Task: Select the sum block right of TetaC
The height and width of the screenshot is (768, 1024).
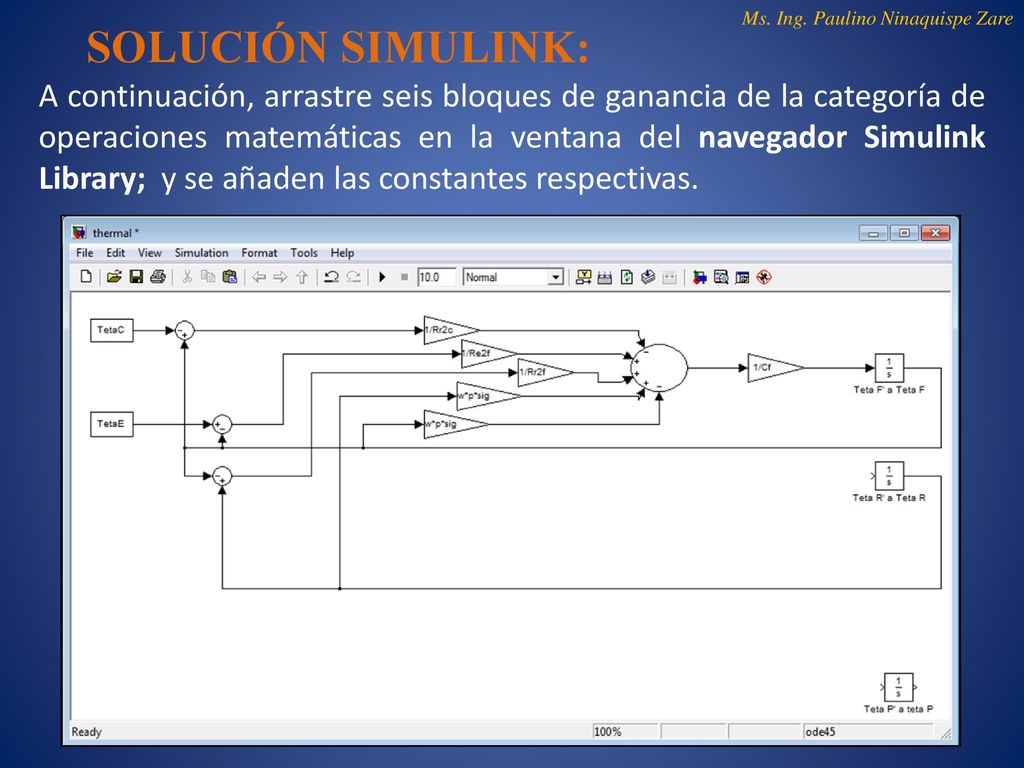Action: [185, 330]
